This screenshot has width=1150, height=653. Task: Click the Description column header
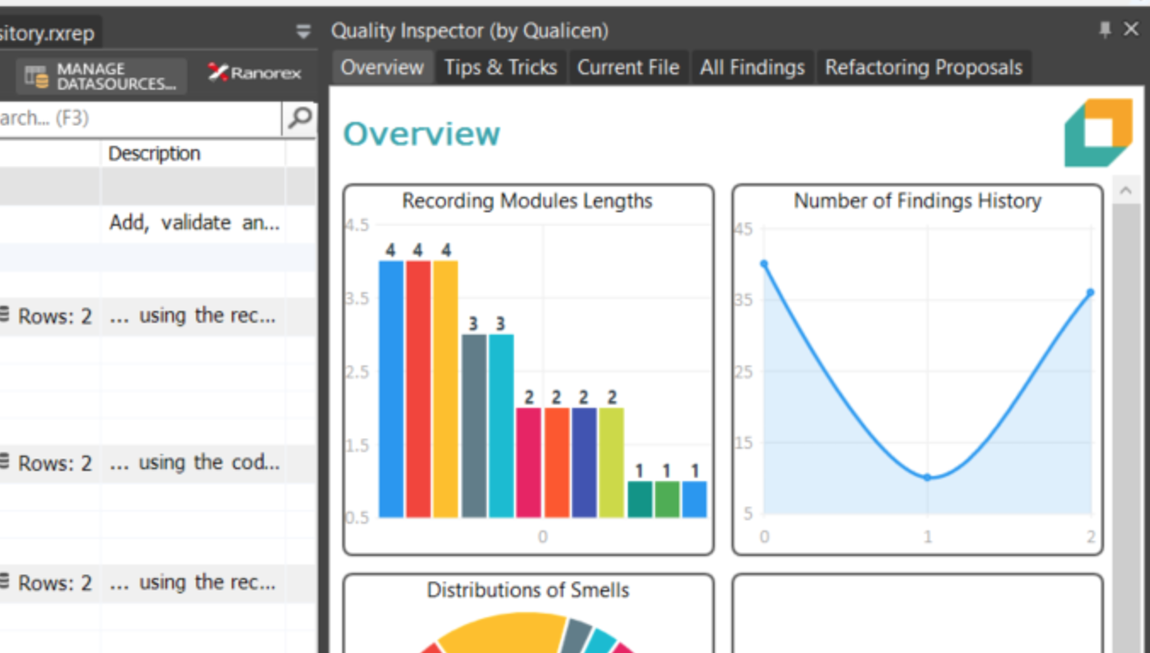click(x=154, y=153)
